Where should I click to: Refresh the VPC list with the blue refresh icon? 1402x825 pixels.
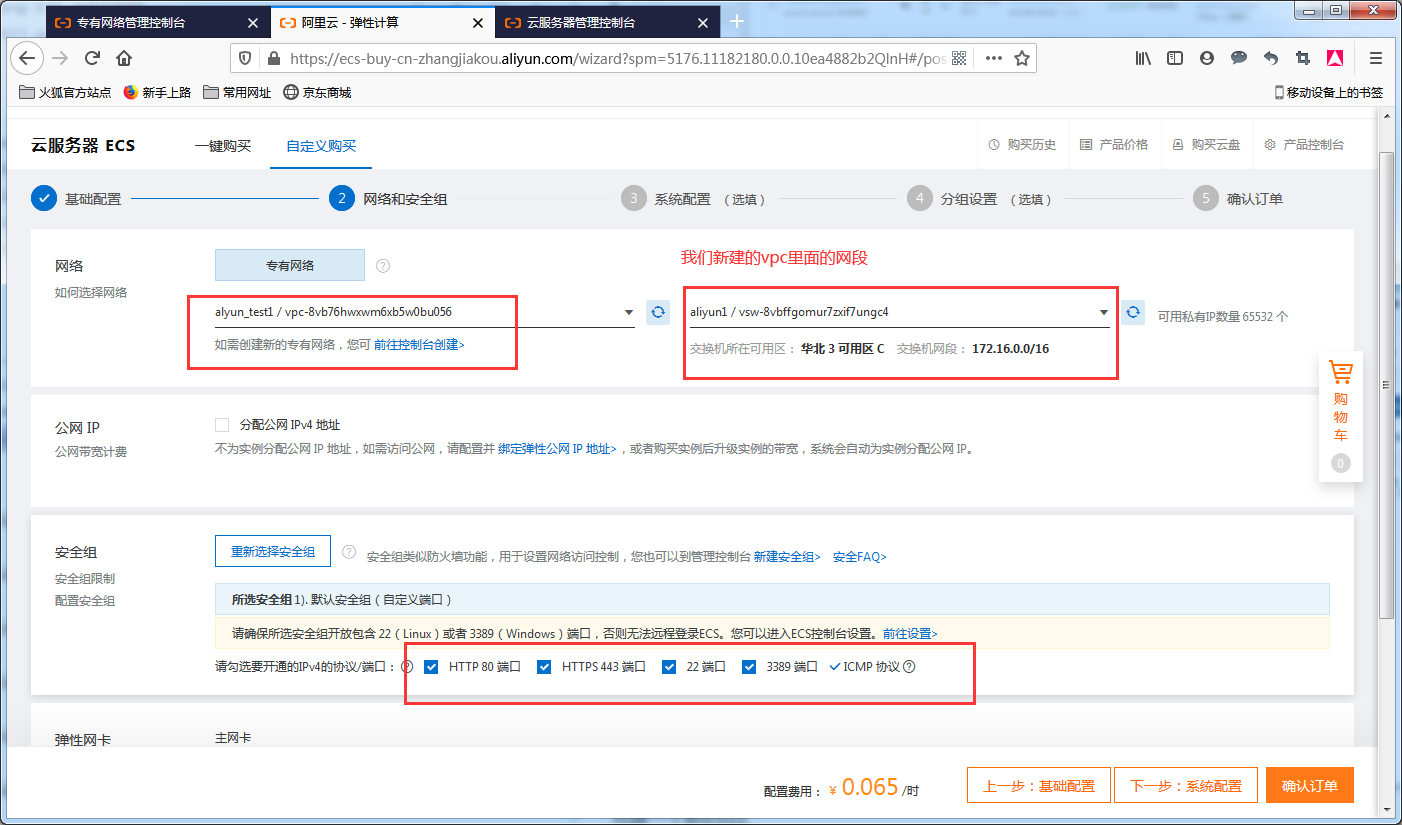[658, 312]
